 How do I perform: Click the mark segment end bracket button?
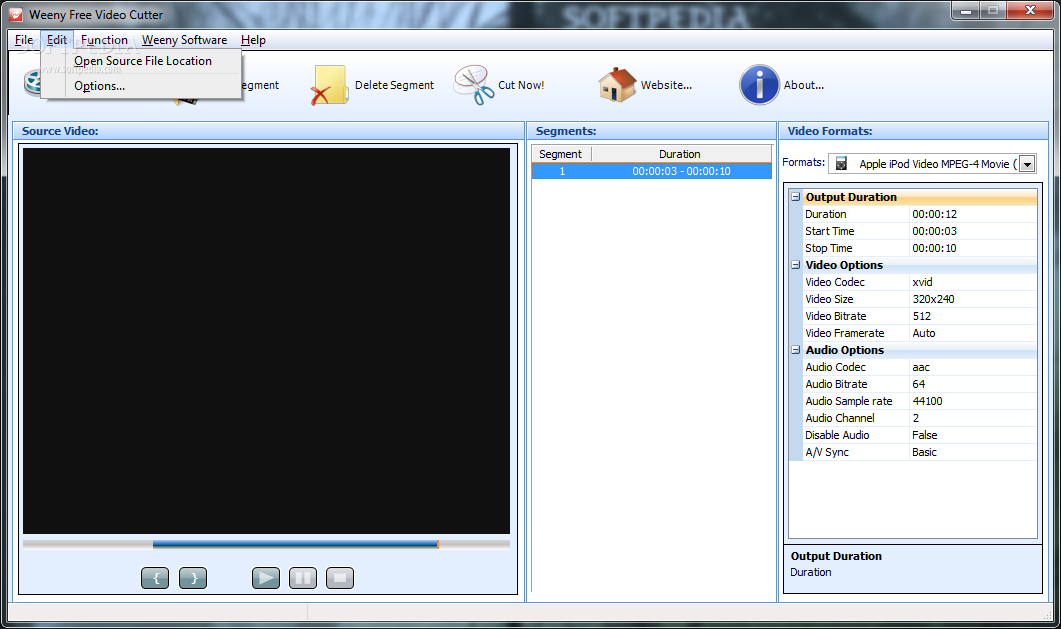[193, 578]
